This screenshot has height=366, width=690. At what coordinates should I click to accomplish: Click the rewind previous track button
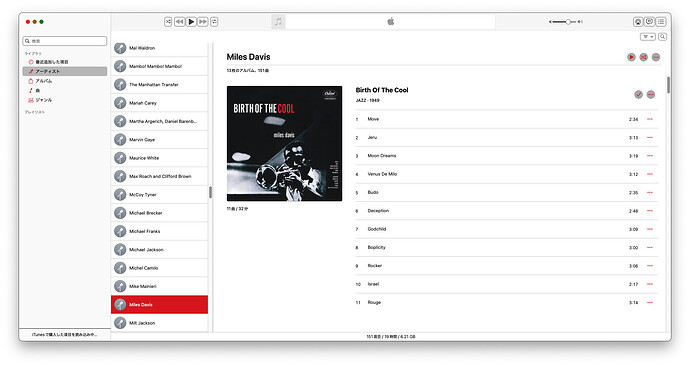tap(180, 22)
